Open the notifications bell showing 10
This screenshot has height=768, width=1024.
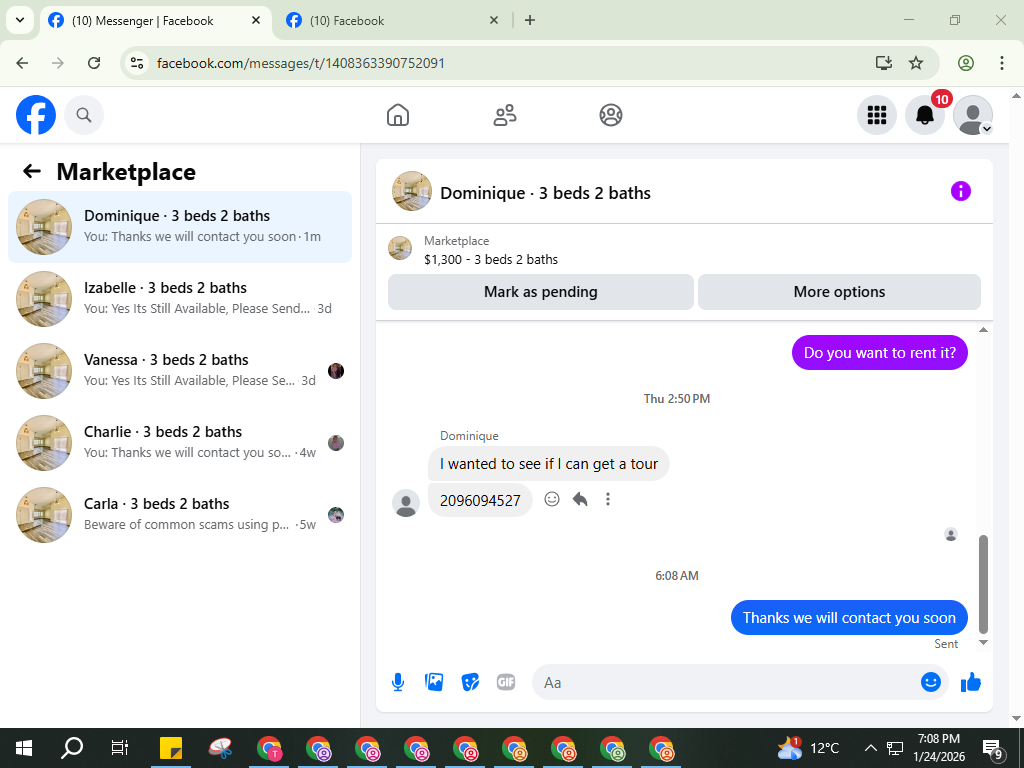925,115
